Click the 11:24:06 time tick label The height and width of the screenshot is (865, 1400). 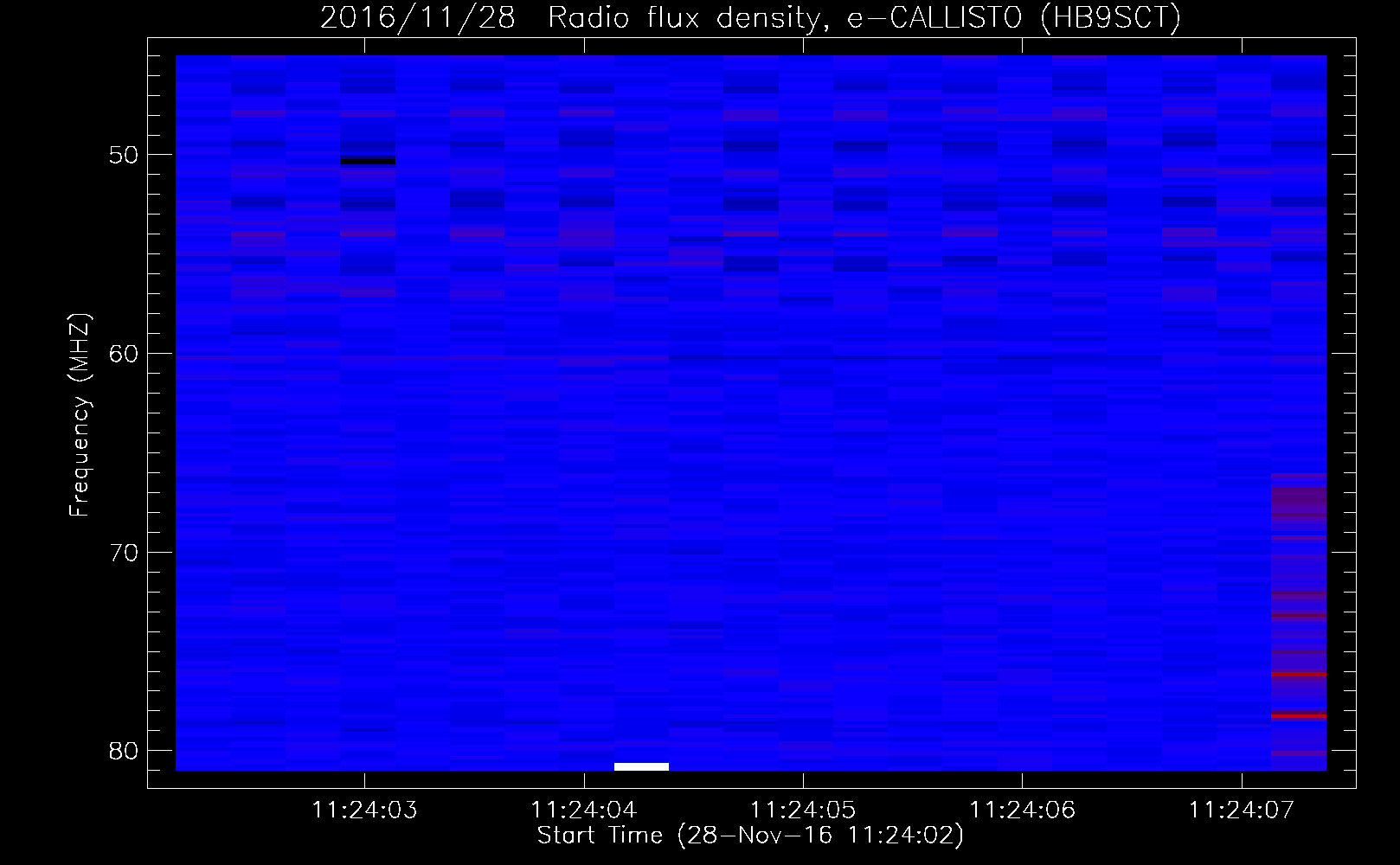click(x=1022, y=811)
